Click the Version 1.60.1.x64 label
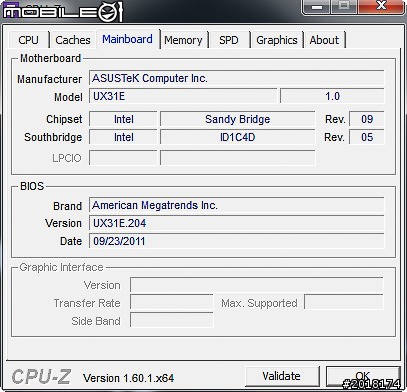407x392 pixels. (129, 378)
